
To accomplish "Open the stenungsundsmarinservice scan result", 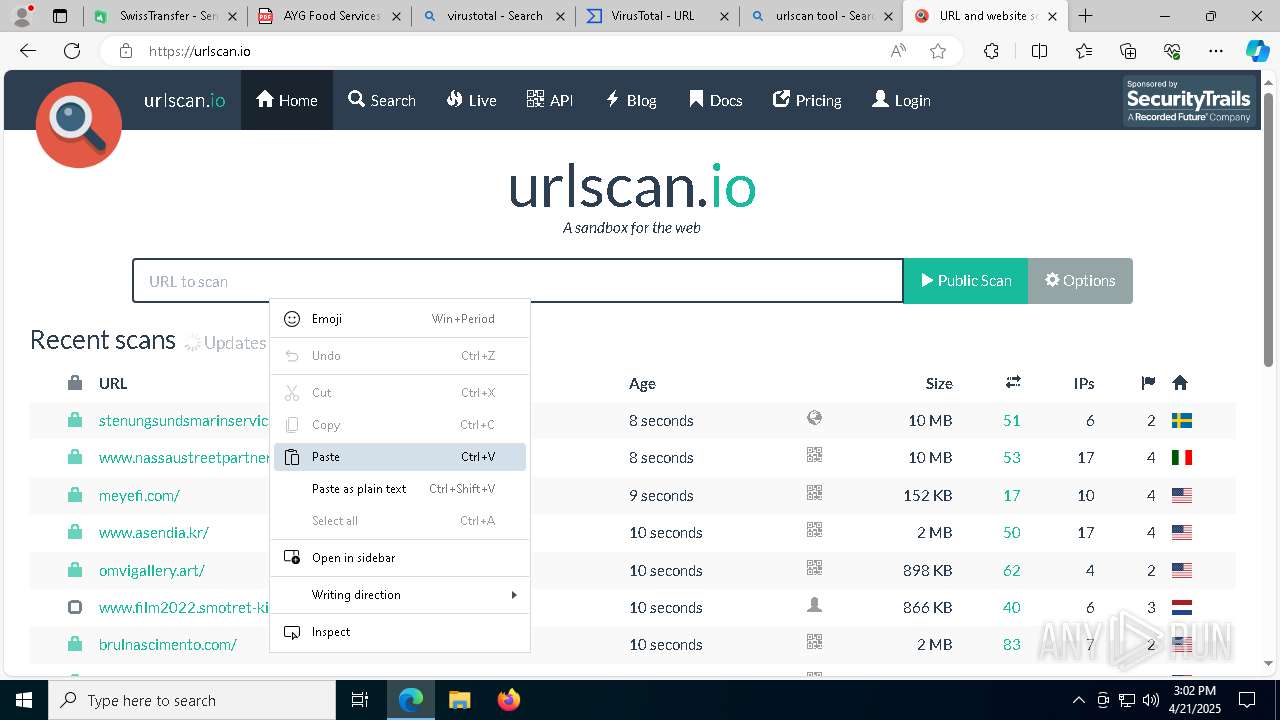I will [x=184, y=420].
